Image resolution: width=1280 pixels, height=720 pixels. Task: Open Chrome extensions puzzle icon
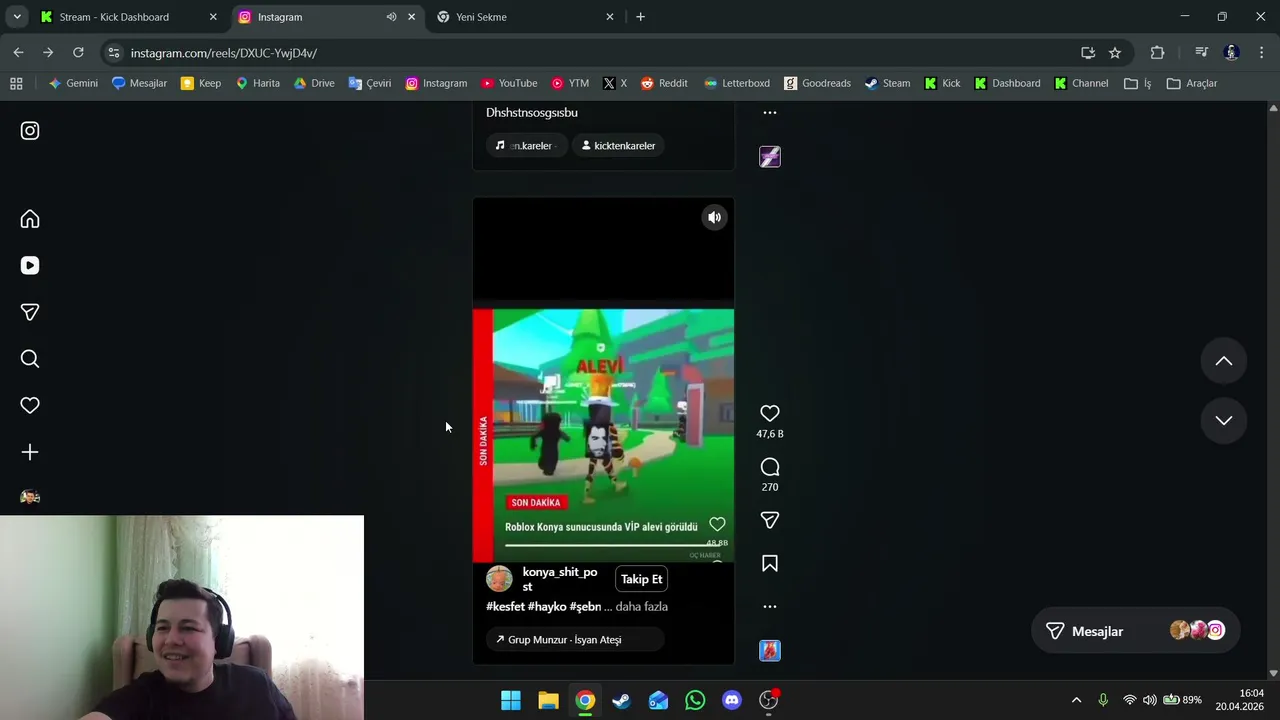pyautogui.click(x=1157, y=53)
